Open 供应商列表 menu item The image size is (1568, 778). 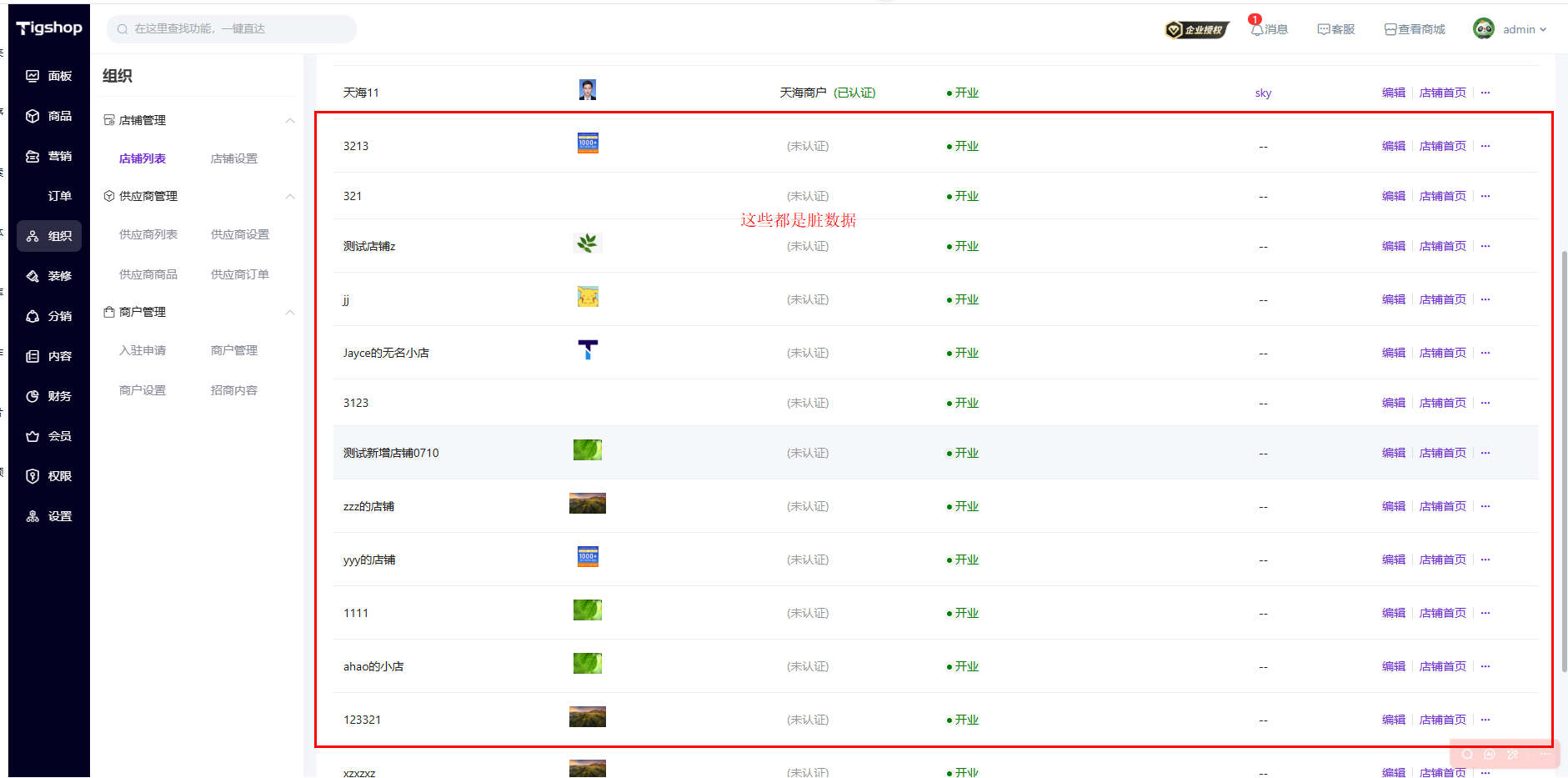click(x=148, y=234)
